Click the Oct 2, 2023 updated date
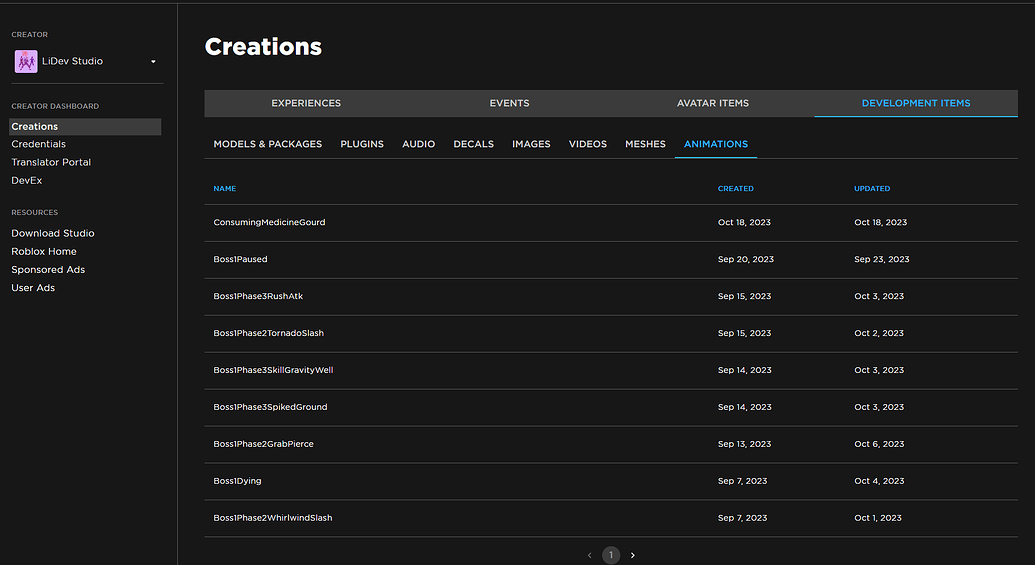Viewport: 1035px width, 565px height. pos(879,333)
